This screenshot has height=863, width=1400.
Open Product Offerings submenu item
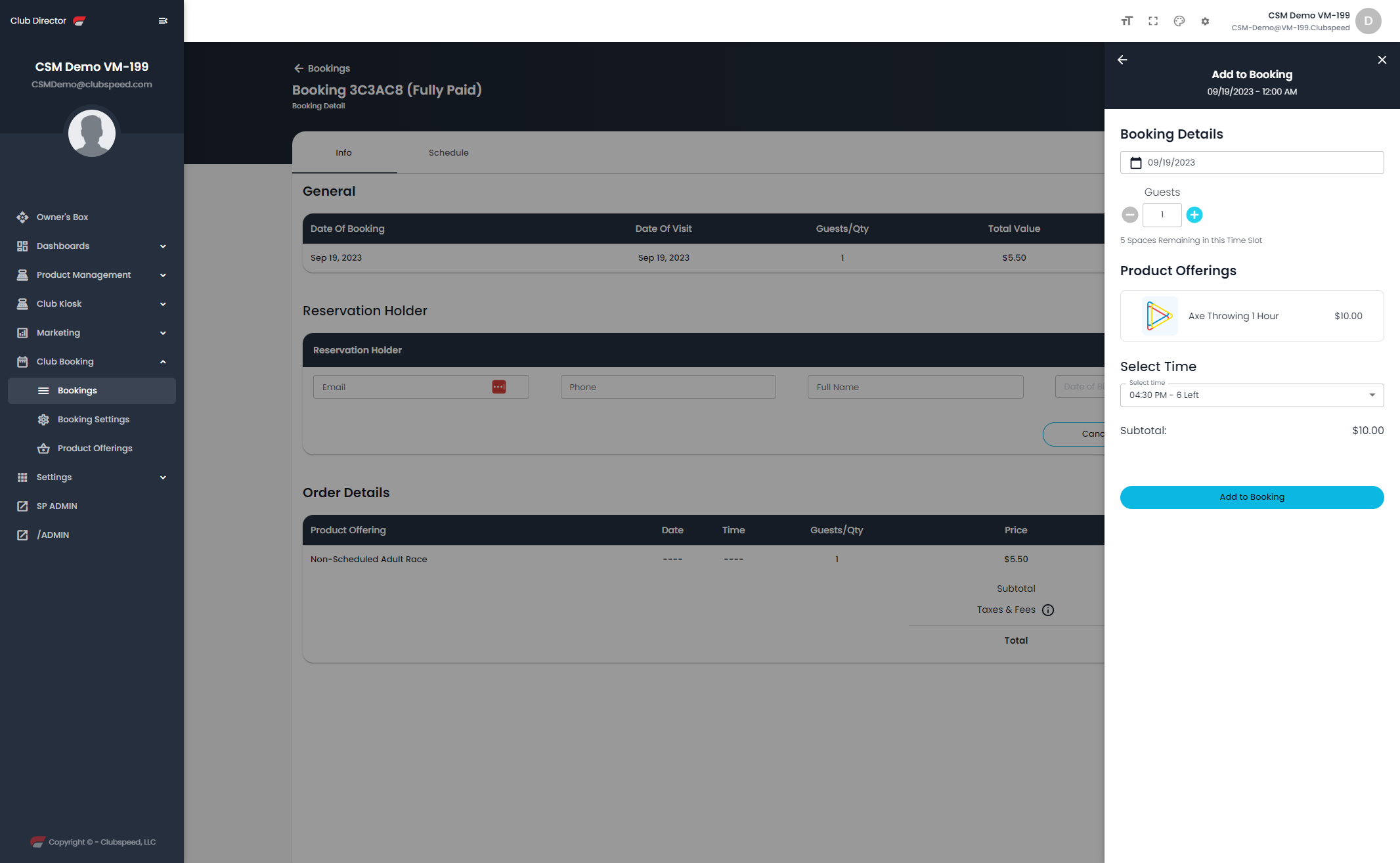coord(92,448)
